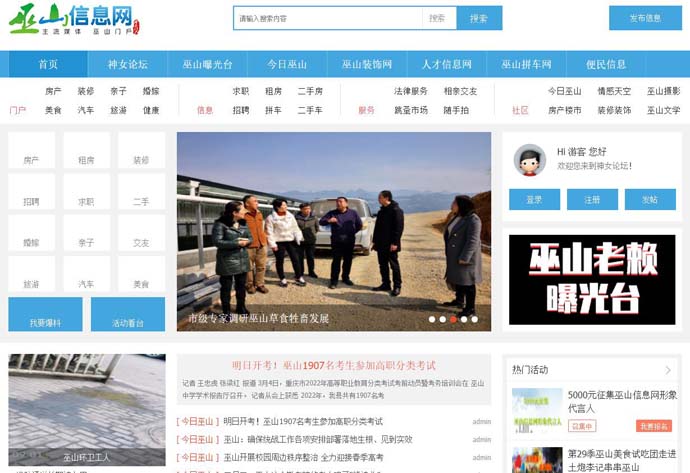Screen dimensions: 690x473
Task: Click the blue 搜索 search button
Action: click(479, 18)
